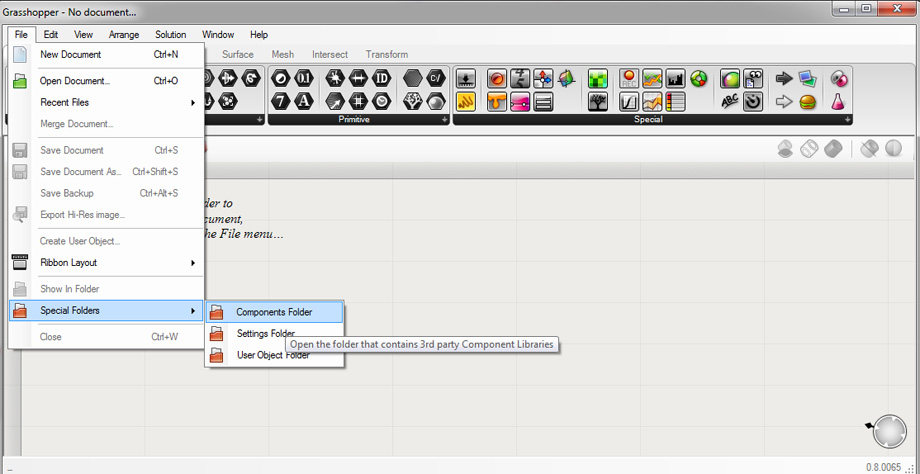The image size is (920, 474).
Task: Select the yellow Graph Mapper wave icon
Action: pyautogui.click(x=465, y=101)
